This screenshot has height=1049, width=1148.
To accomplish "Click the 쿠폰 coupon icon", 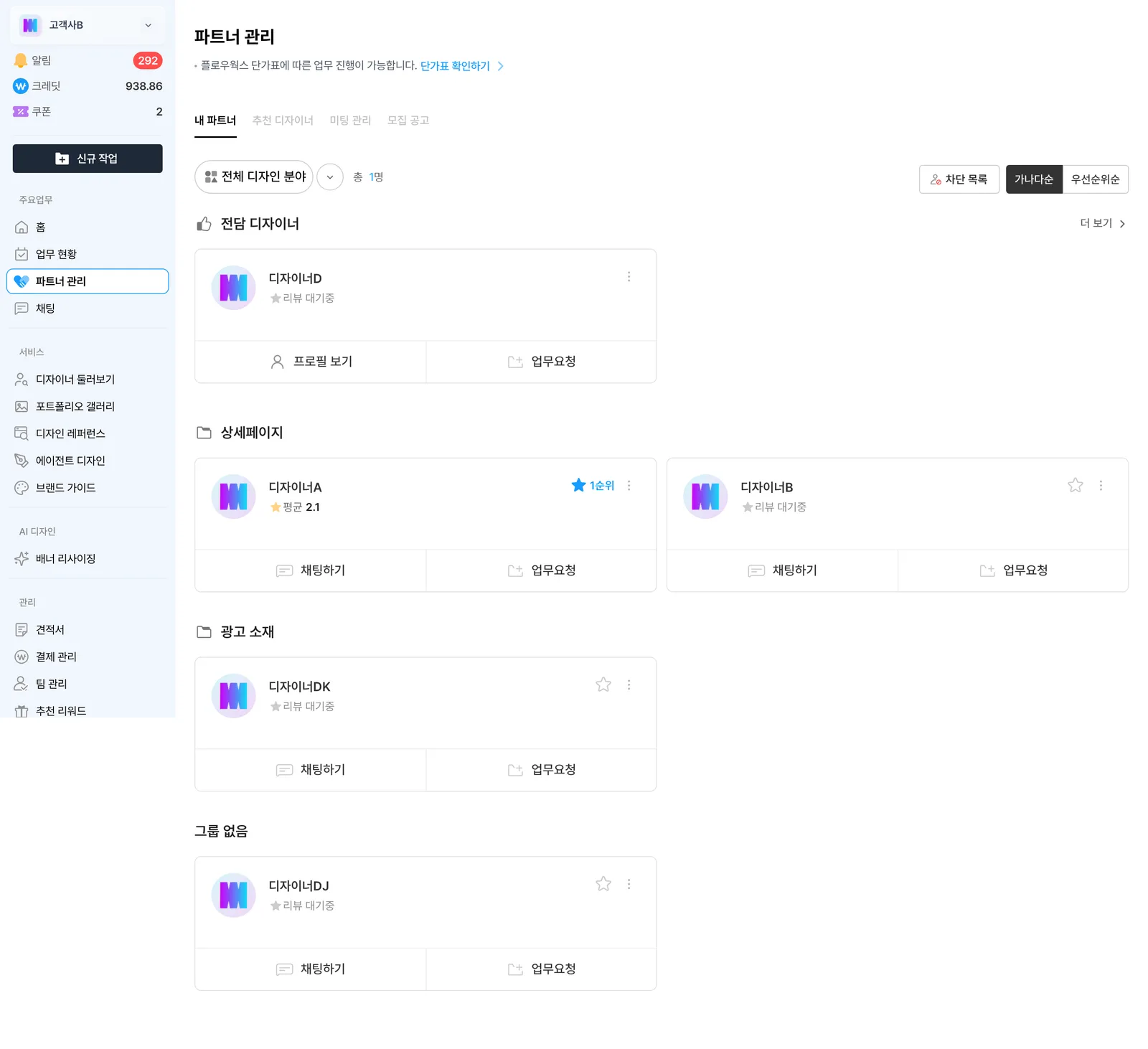I will point(21,112).
